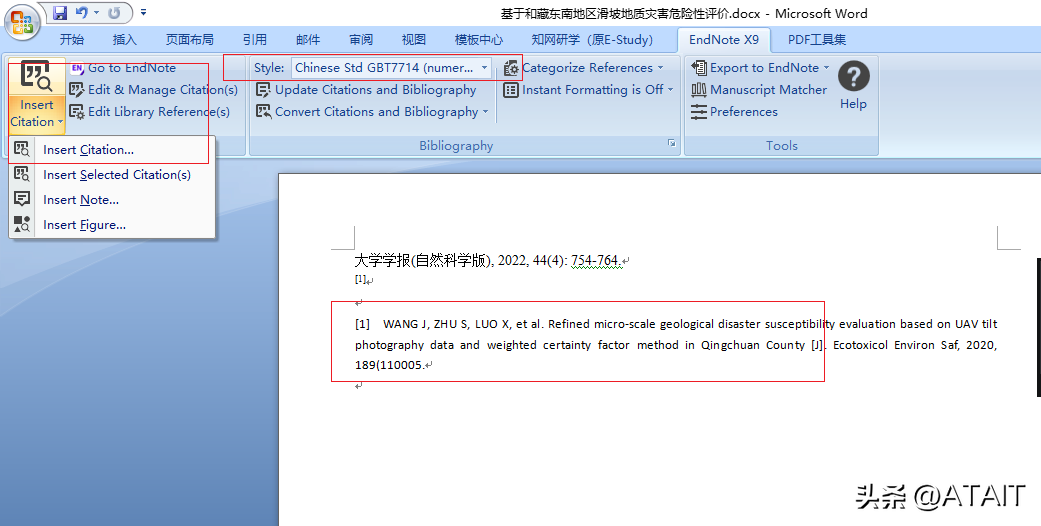This screenshot has width=1041, height=526.
Task: Click the text "大学学报(自然科学版)"
Action: pyautogui.click(x=422, y=260)
